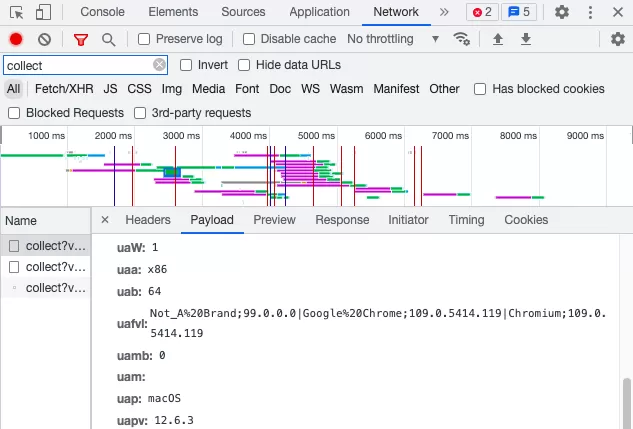The width and height of the screenshot is (633, 429).
Task: Clear the collect filter text
Action: pyautogui.click(x=159, y=65)
